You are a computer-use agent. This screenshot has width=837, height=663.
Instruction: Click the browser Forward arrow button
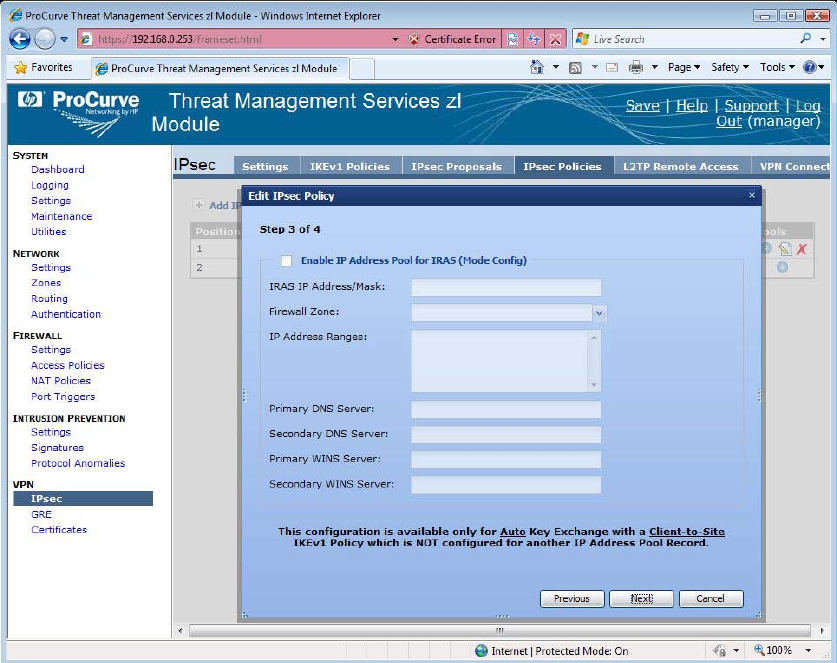click(x=45, y=39)
